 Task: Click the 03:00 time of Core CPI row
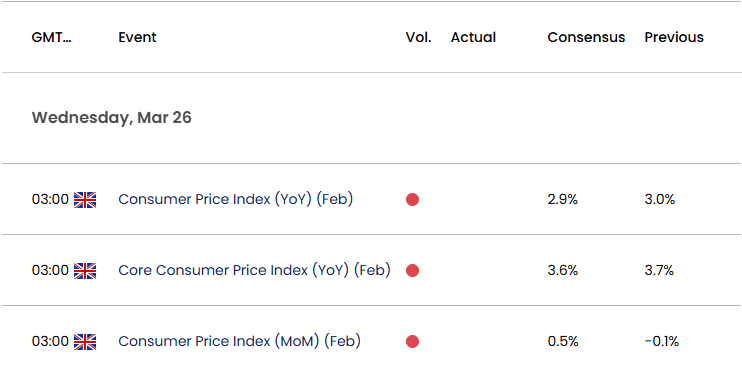point(50,271)
